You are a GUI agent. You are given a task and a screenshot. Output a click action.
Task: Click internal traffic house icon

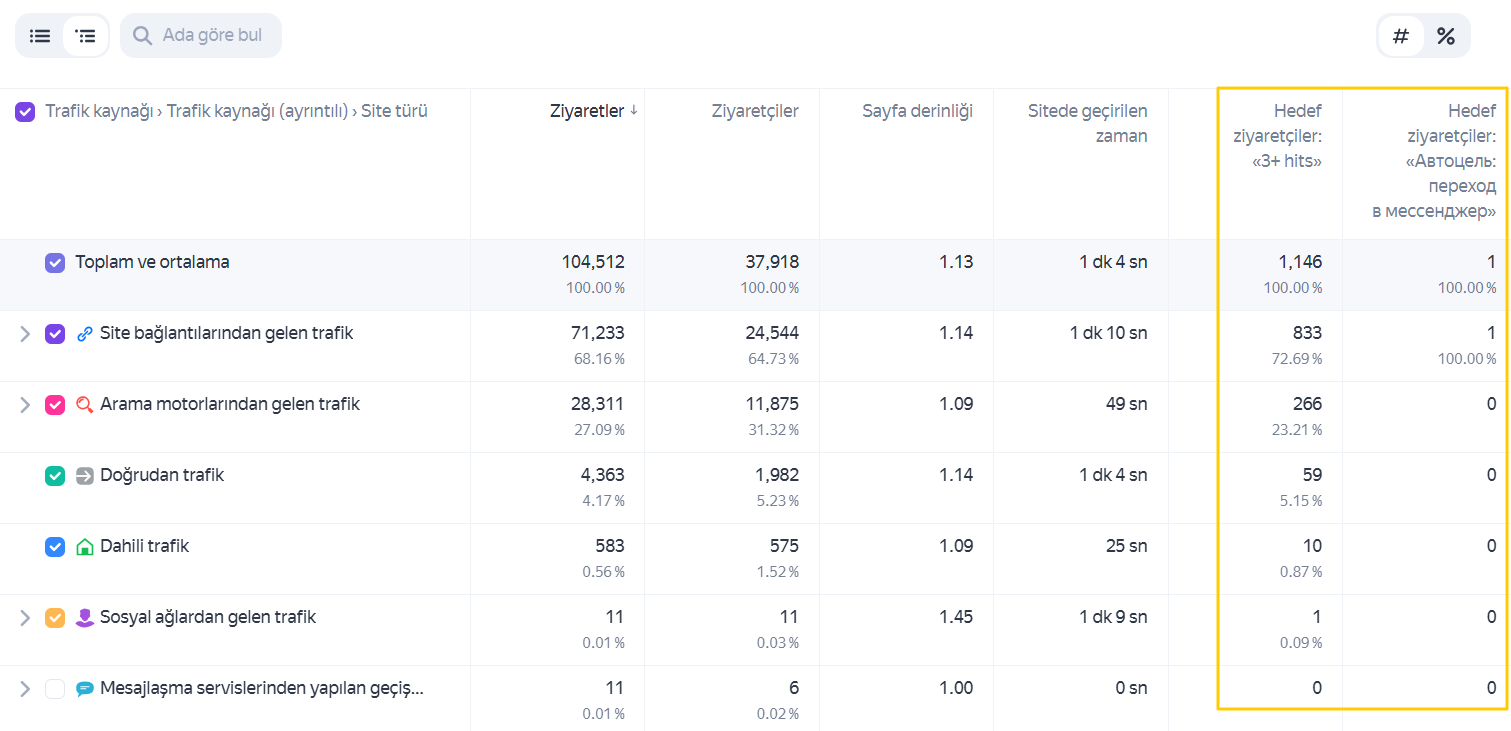(x=85, y=547)
